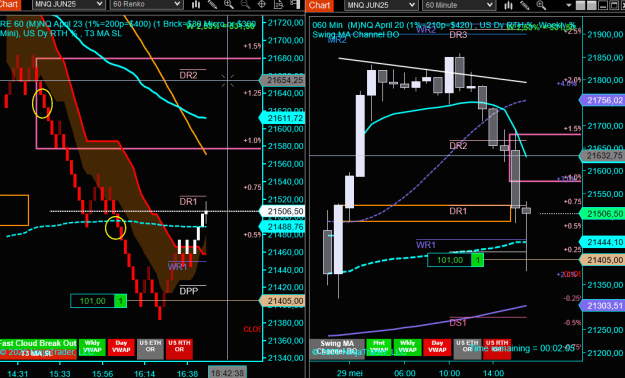
Task: Open bar style icon in 60 Minute chart toolbar
Action: [508, 5]
